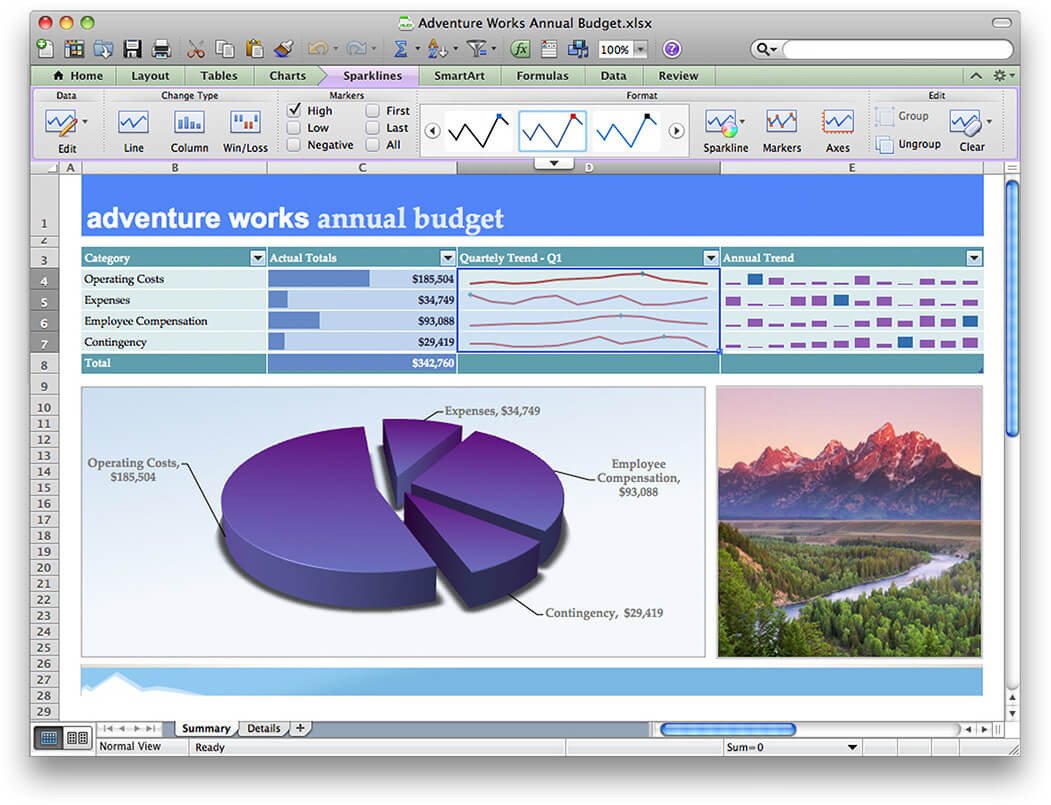Viewport: 1051px width, 805px height.
Task: Enable the Low markers checkbox
Action: pos(294,127)
